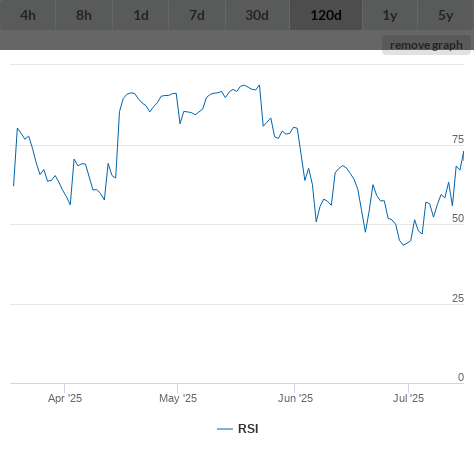Show the 1y time range

[390, 15]
